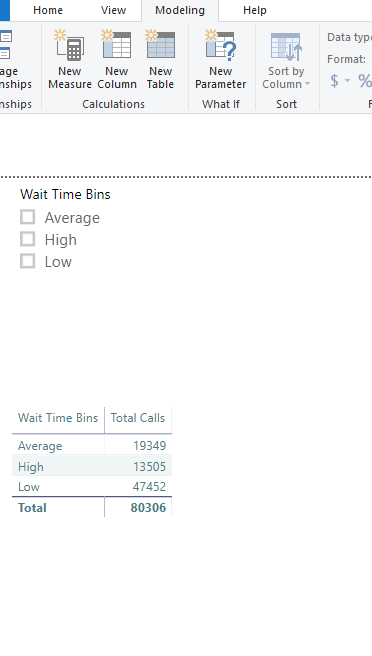Click the New Measure calculator icon
This screenshot has width=372, height=656.
coord(69,45)
